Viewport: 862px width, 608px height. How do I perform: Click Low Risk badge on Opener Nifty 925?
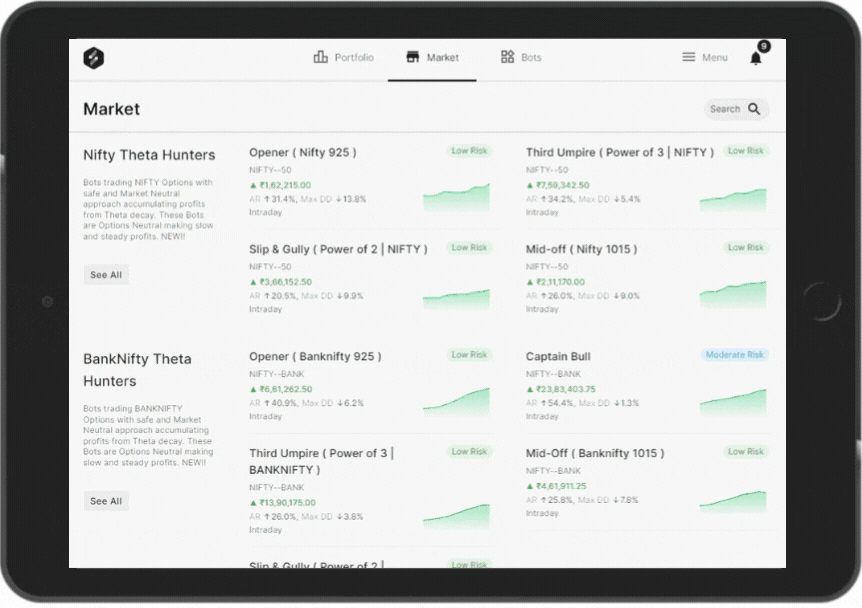pyautogui.click(x=469, y=151)
